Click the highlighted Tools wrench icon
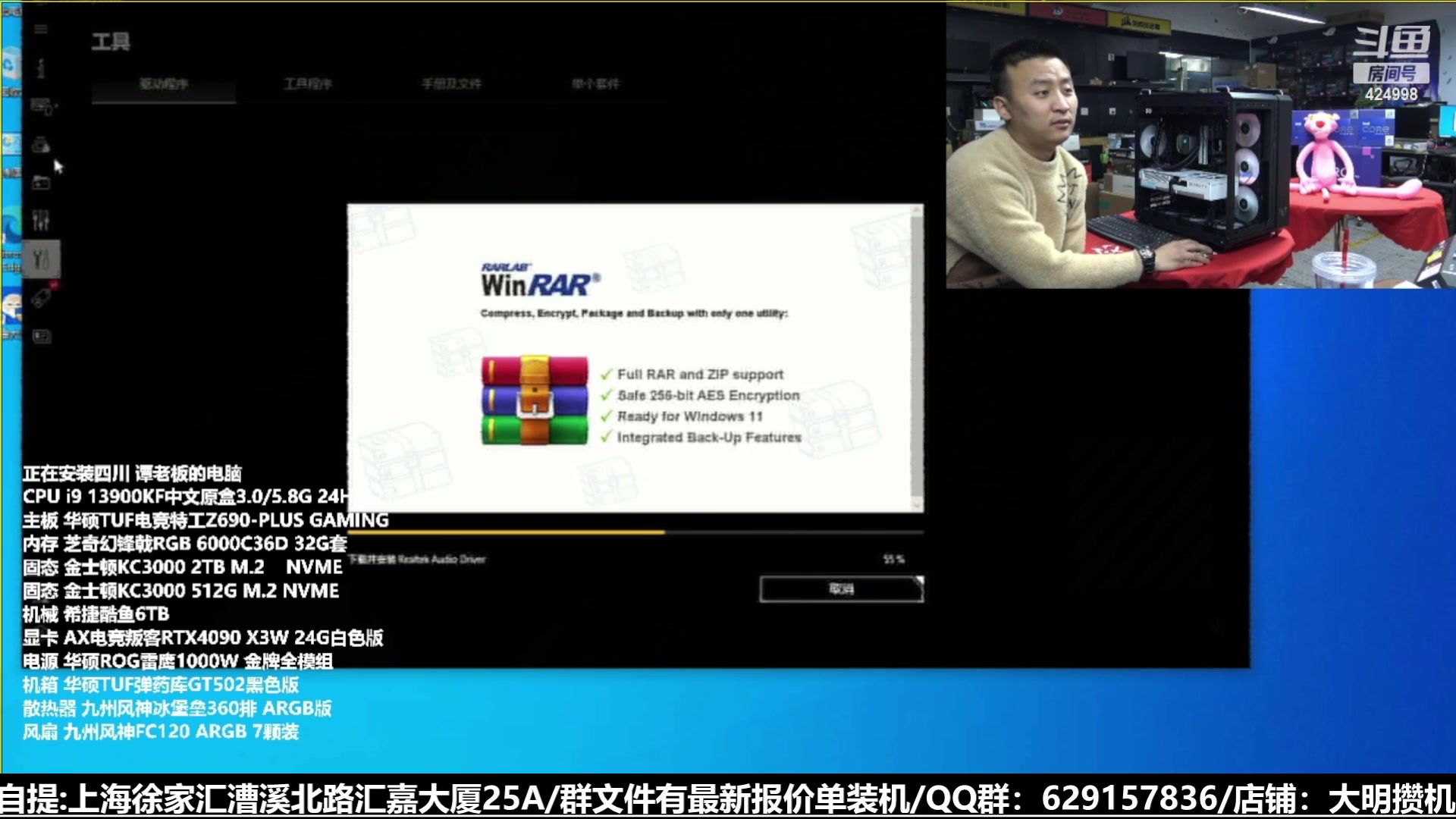This screenshot has height=819, width=1456. click(x=41, y=260)
